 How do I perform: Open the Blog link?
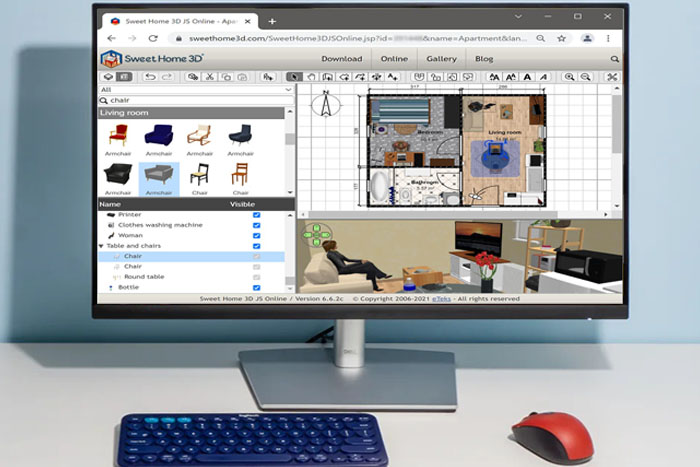click(x=484, y=59)
